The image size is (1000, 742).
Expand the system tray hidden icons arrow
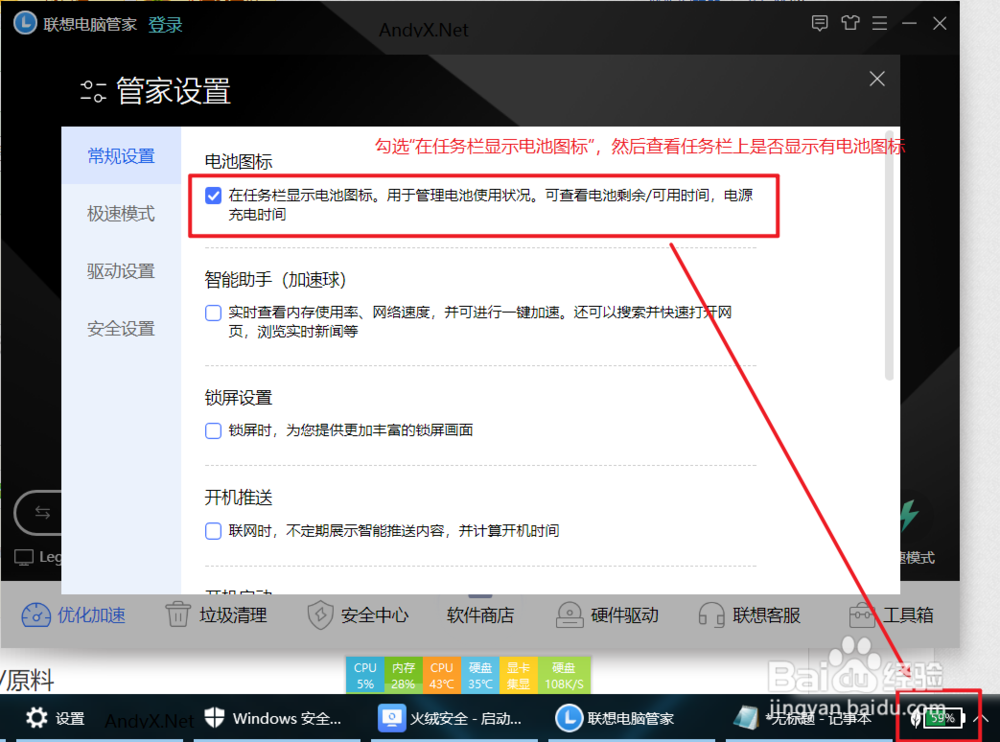pos(981,718)
